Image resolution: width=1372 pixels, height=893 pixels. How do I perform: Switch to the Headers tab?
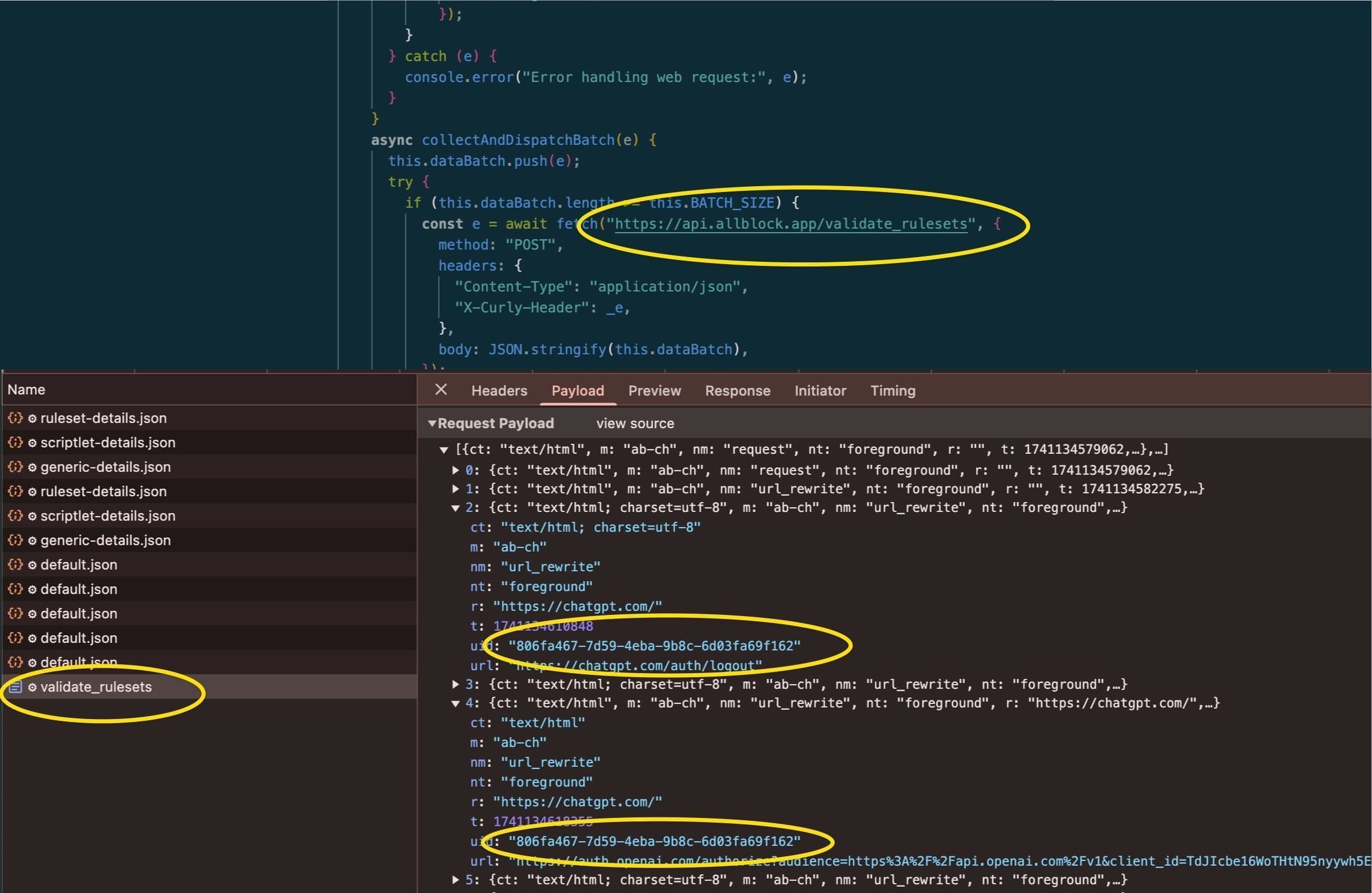(499, 390)
